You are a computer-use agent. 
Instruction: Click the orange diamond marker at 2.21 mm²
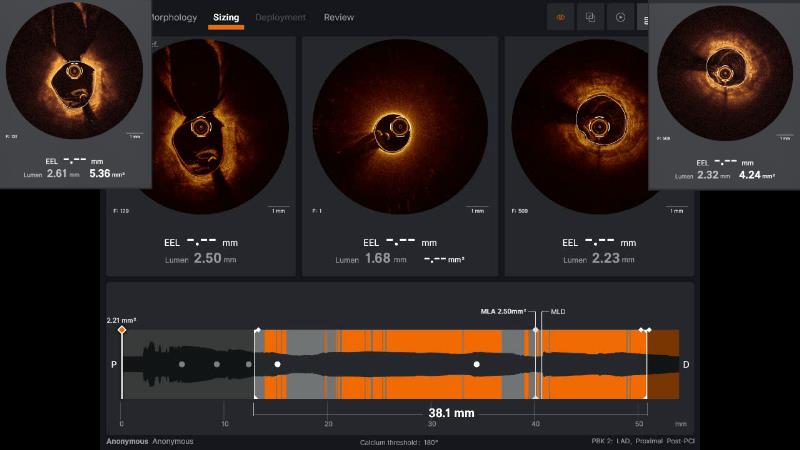(122, 330)
